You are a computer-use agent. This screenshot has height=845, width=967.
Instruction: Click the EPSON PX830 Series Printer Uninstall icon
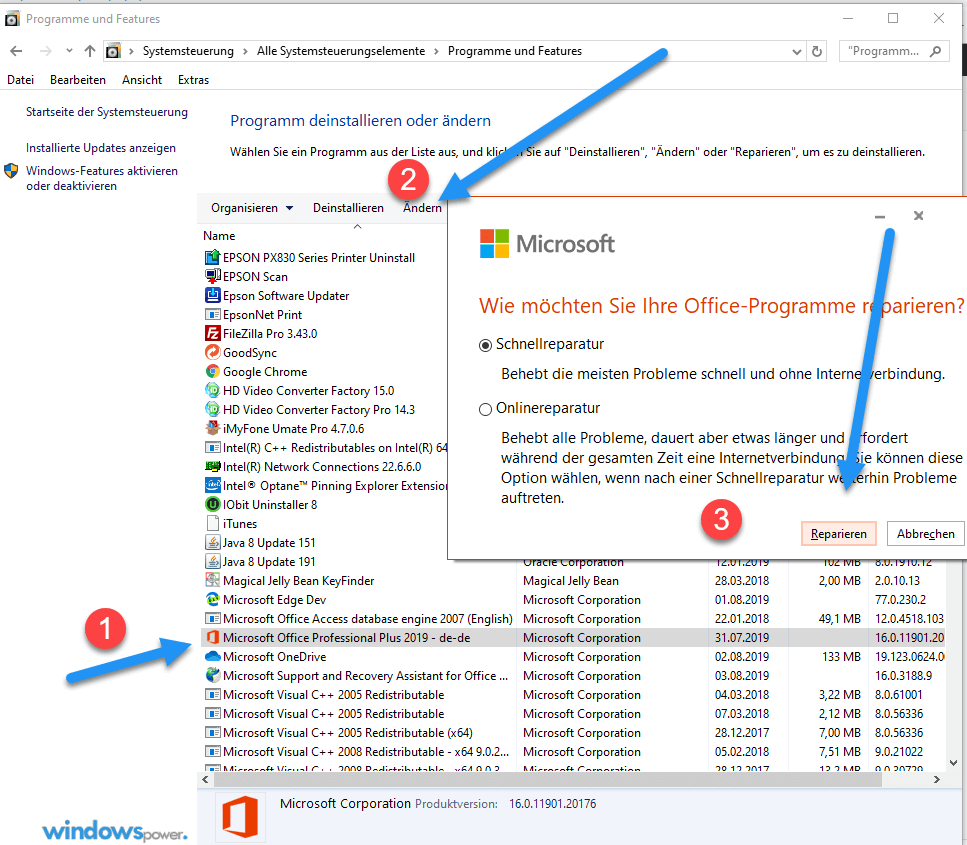click(212, 257)
